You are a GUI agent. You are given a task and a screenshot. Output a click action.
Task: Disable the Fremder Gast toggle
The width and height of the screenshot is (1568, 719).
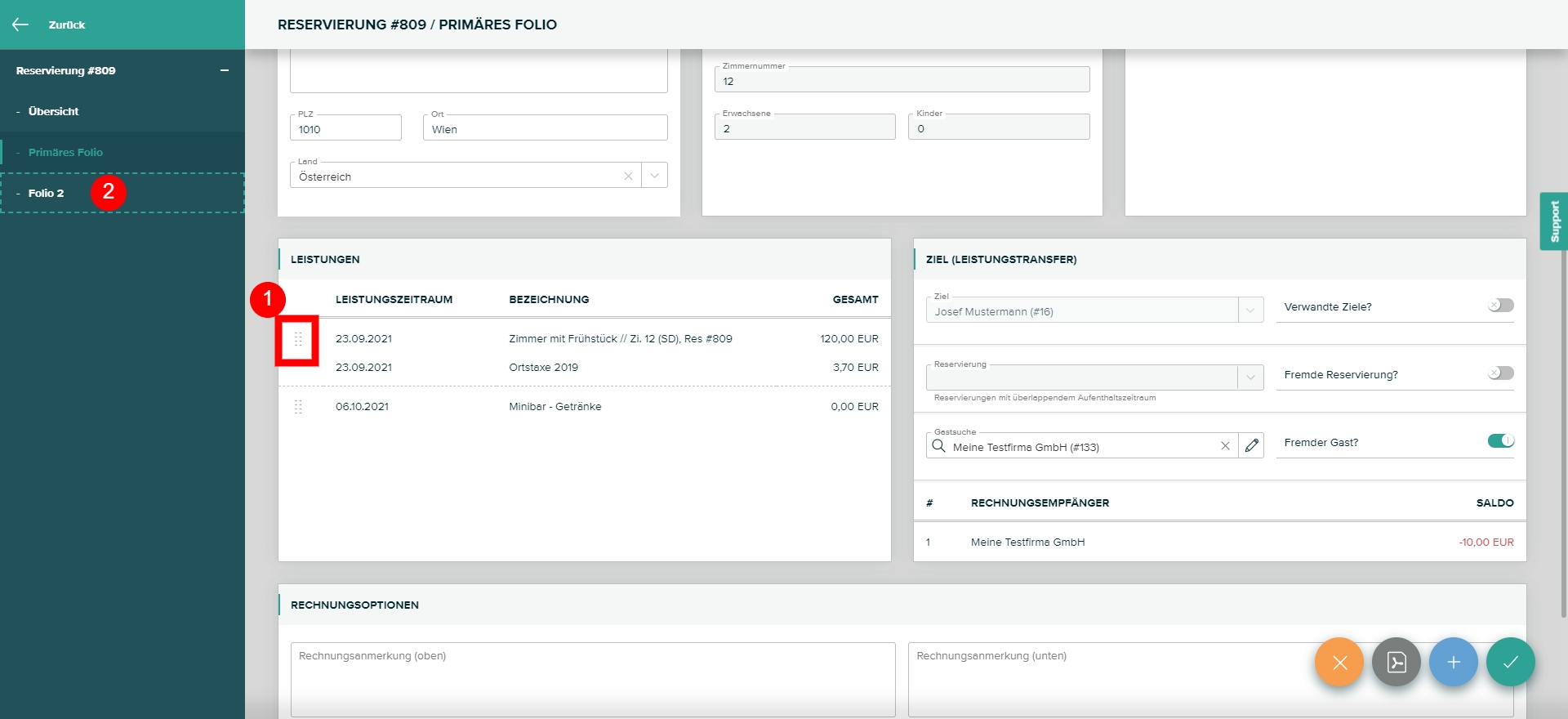[1500, 441]
